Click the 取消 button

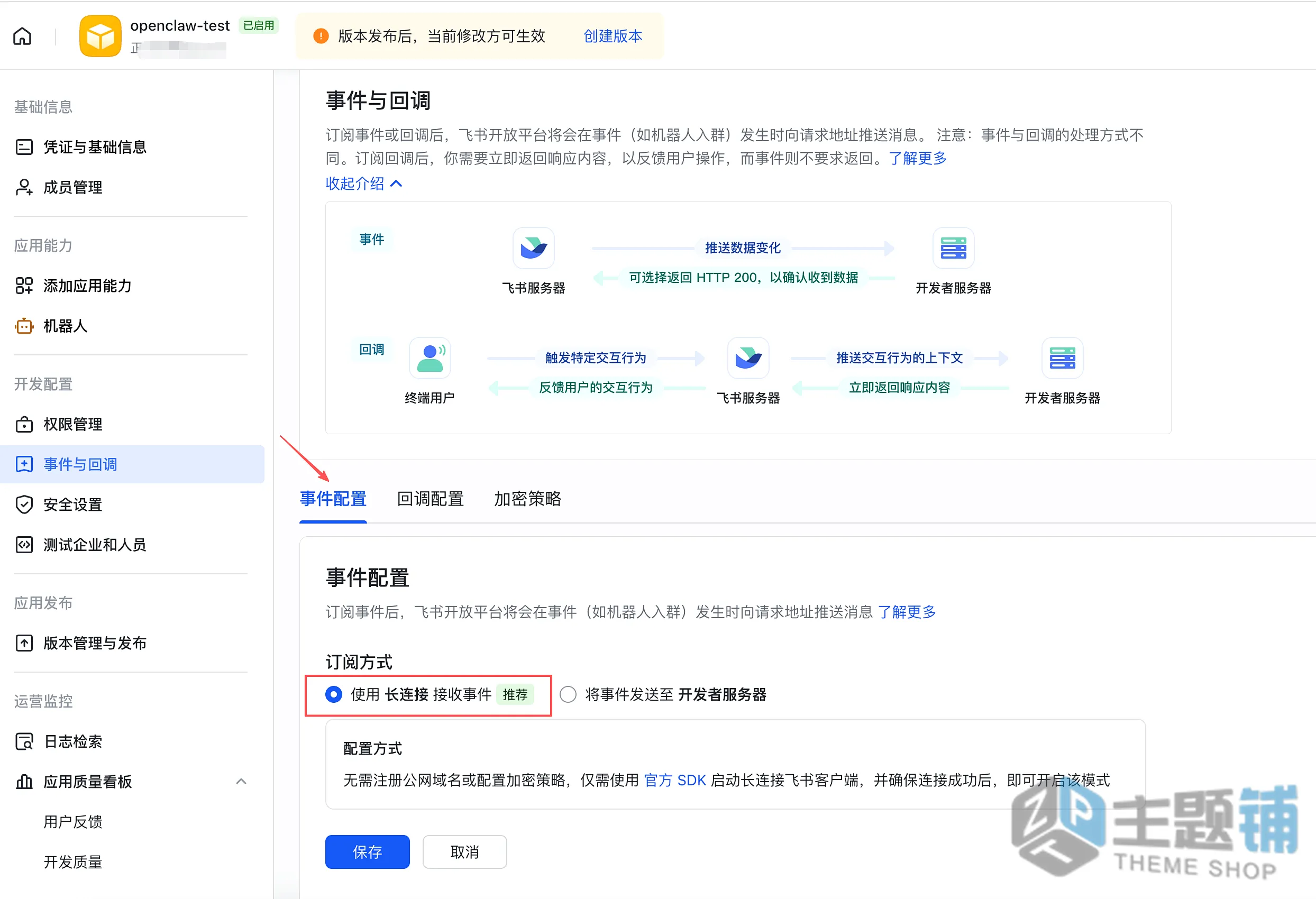(x=465, y=852)
